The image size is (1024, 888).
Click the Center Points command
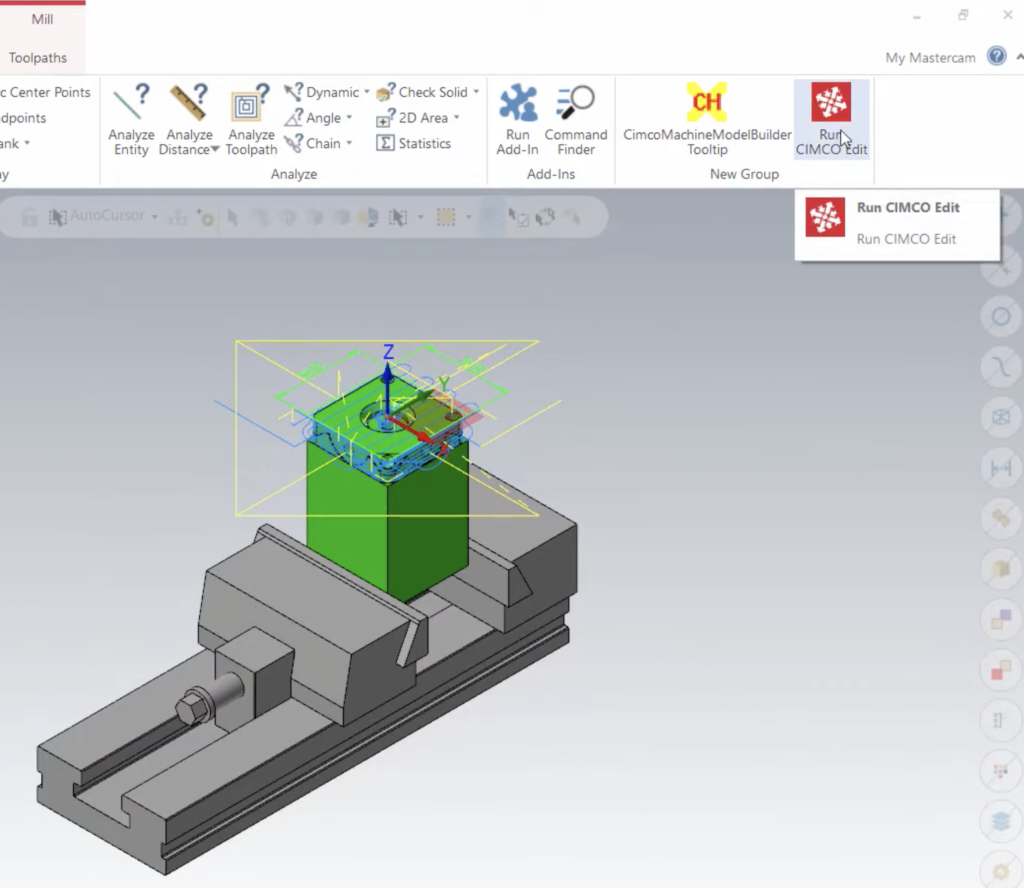coord(45,92)
